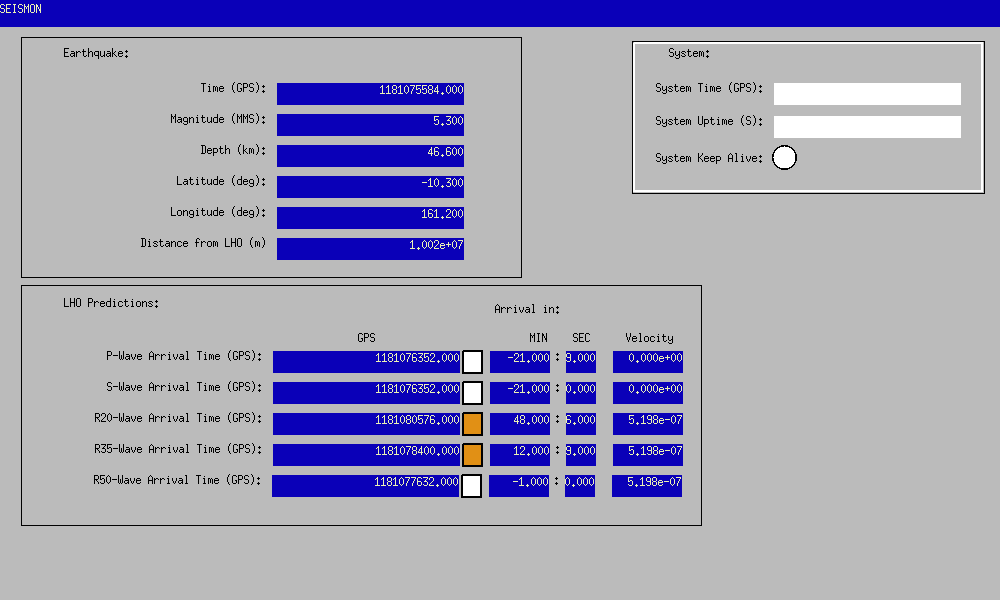Screen dimensions: 1000x600
Task: Click the R50-Wave Arrival Time GPS value
Action: click(x=366, y=486)
